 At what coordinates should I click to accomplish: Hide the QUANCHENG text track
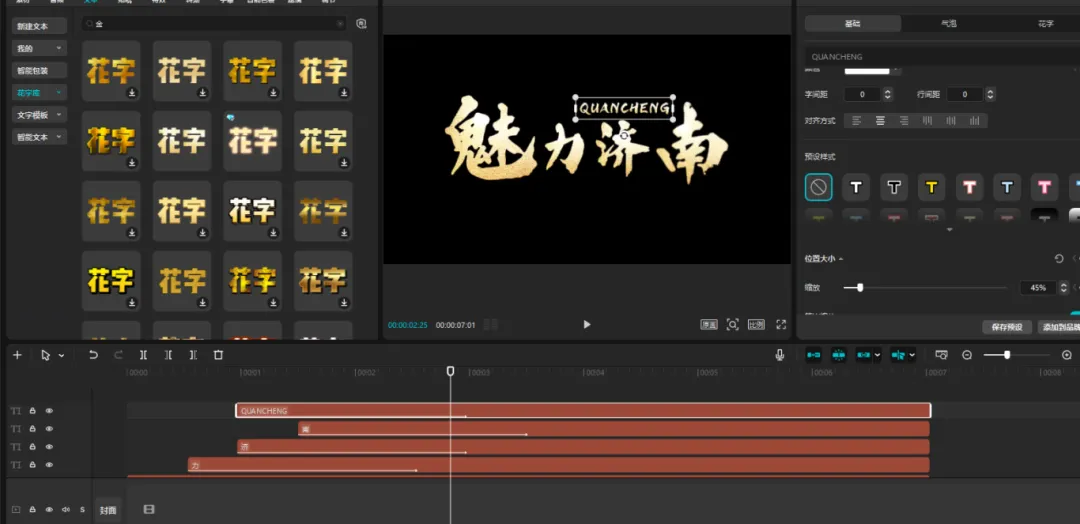tap(50, 410)
